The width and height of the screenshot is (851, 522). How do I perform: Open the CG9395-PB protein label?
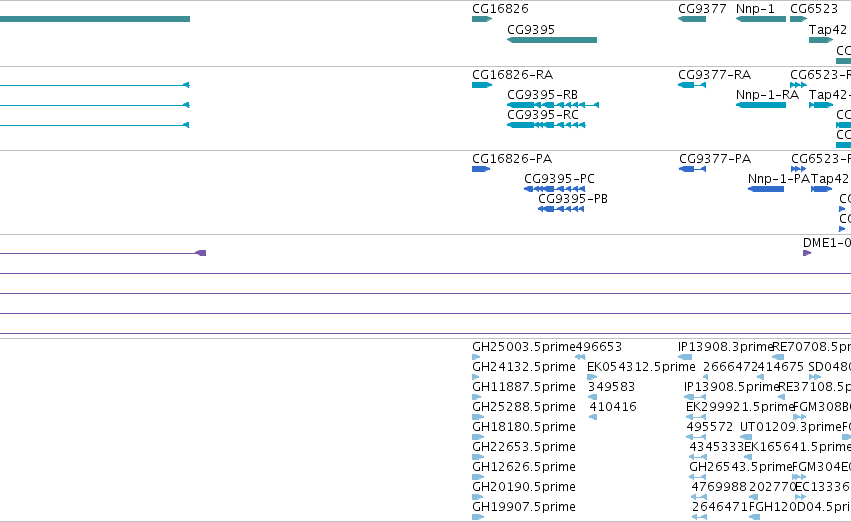point(573,199)
